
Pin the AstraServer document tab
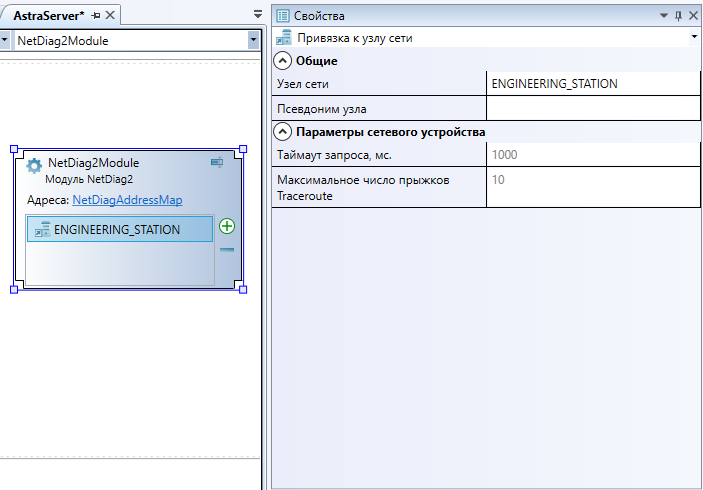click(x=96, y=16)
